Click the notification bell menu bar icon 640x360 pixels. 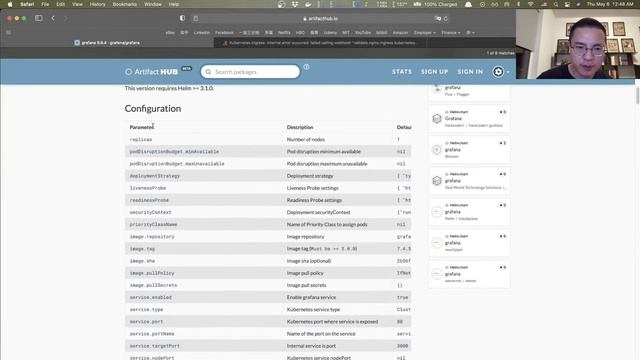(x=468, y=4)
